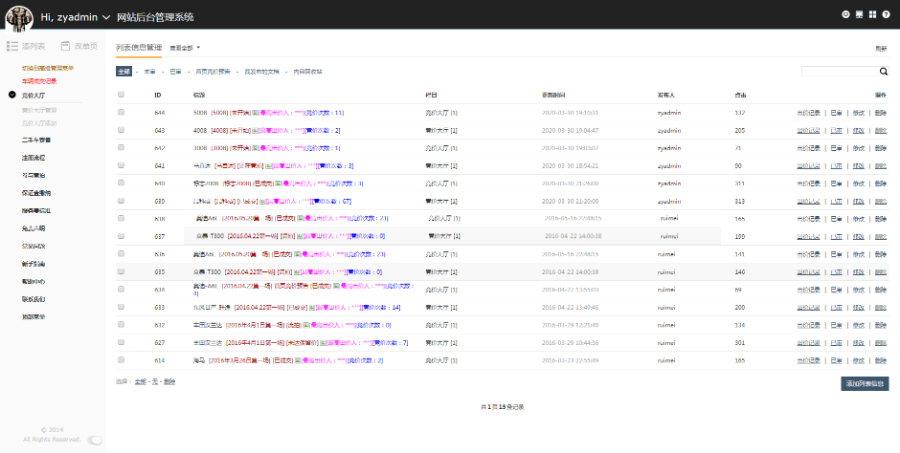Collapse the black circle arrow beside 竞价大厅
This screenshot has width=900, height=453.
12,95
